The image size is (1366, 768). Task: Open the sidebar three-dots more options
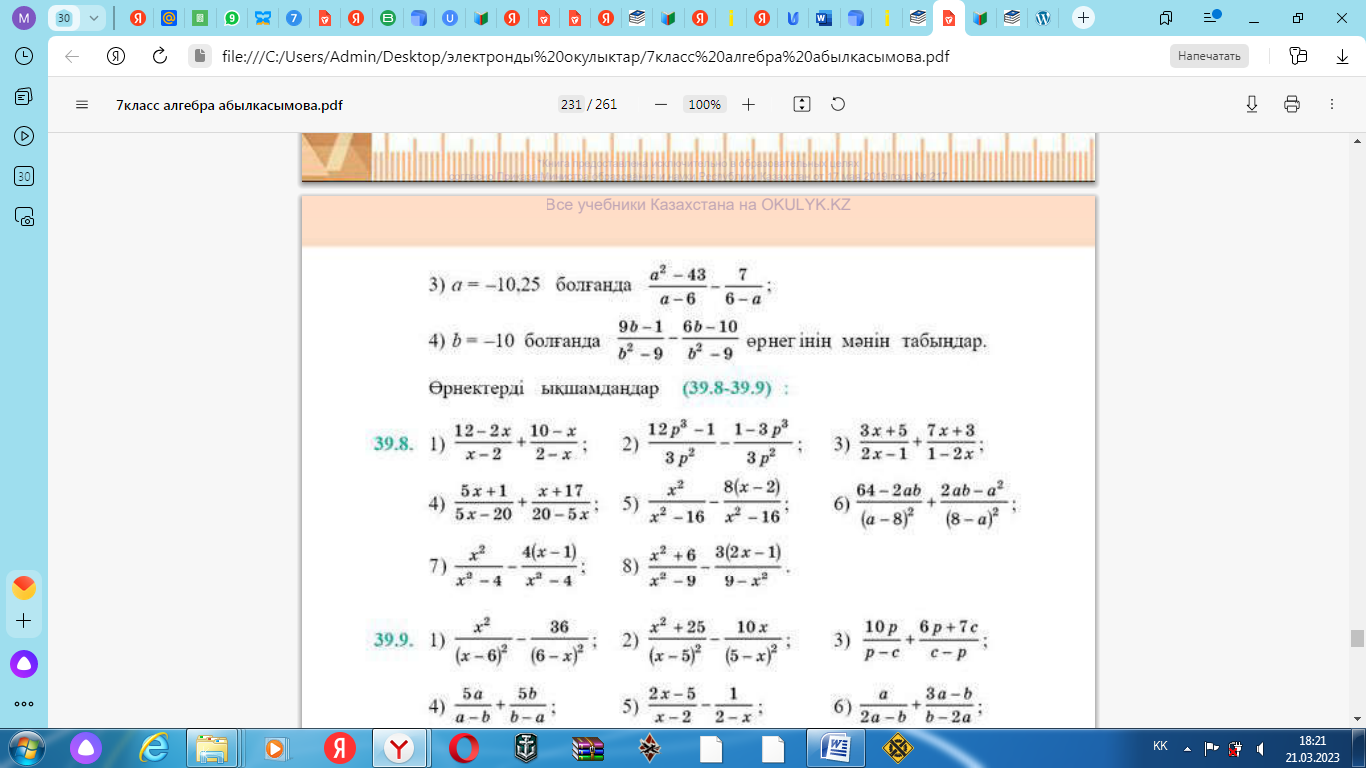[x=24, y=704]
